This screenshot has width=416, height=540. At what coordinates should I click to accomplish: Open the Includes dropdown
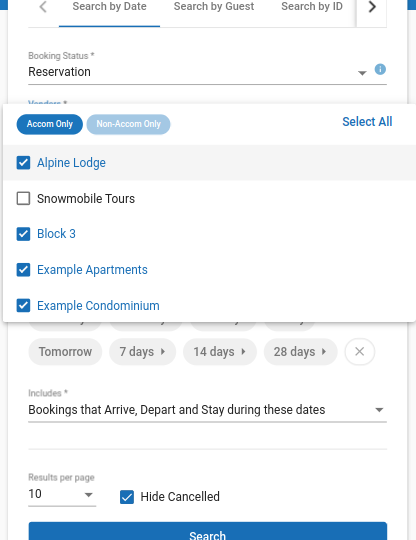[x=207, y=410]
